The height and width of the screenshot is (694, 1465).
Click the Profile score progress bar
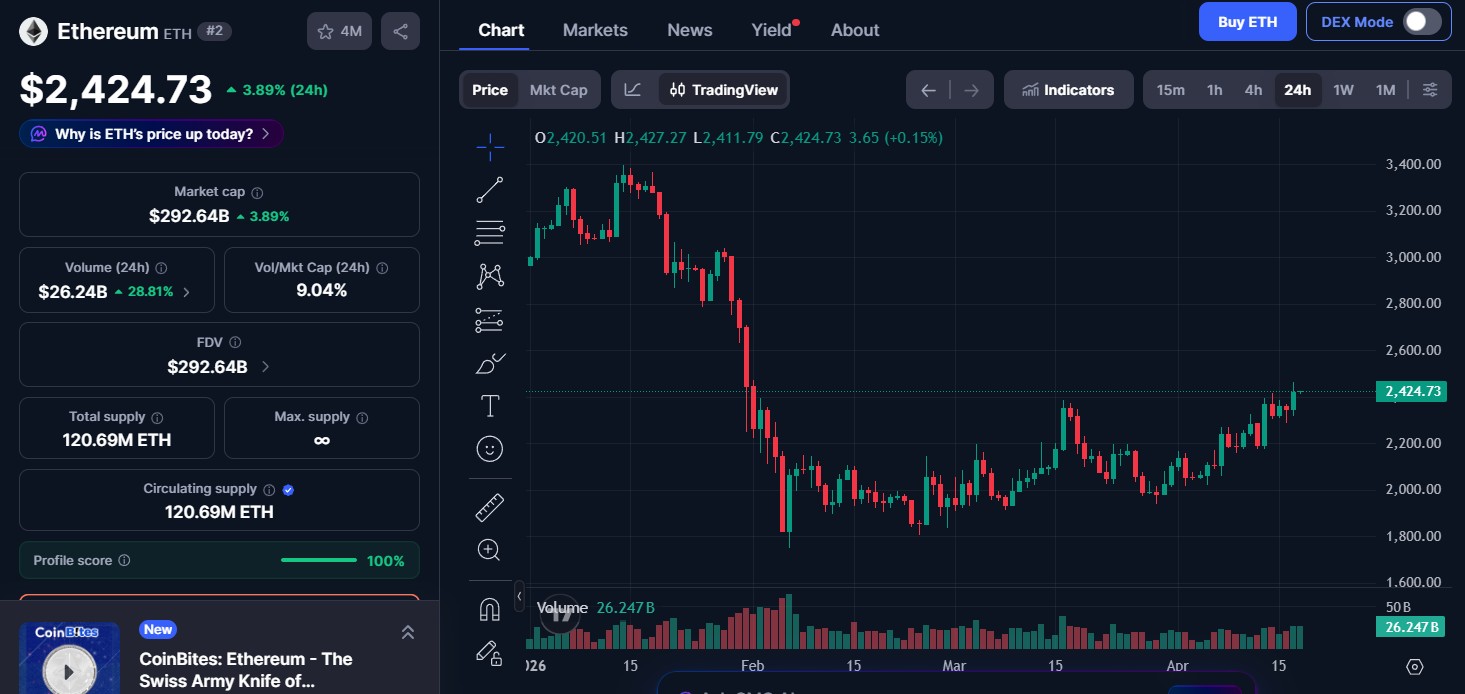(318, 560)
